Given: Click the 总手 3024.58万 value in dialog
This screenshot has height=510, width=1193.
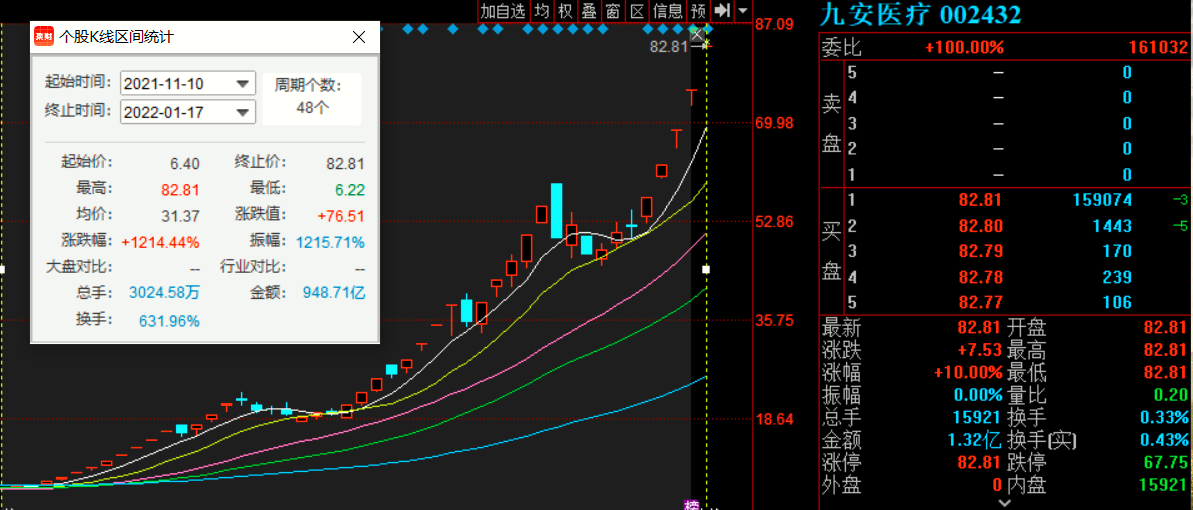Looking at the screenshot, I should click(165, 293).
